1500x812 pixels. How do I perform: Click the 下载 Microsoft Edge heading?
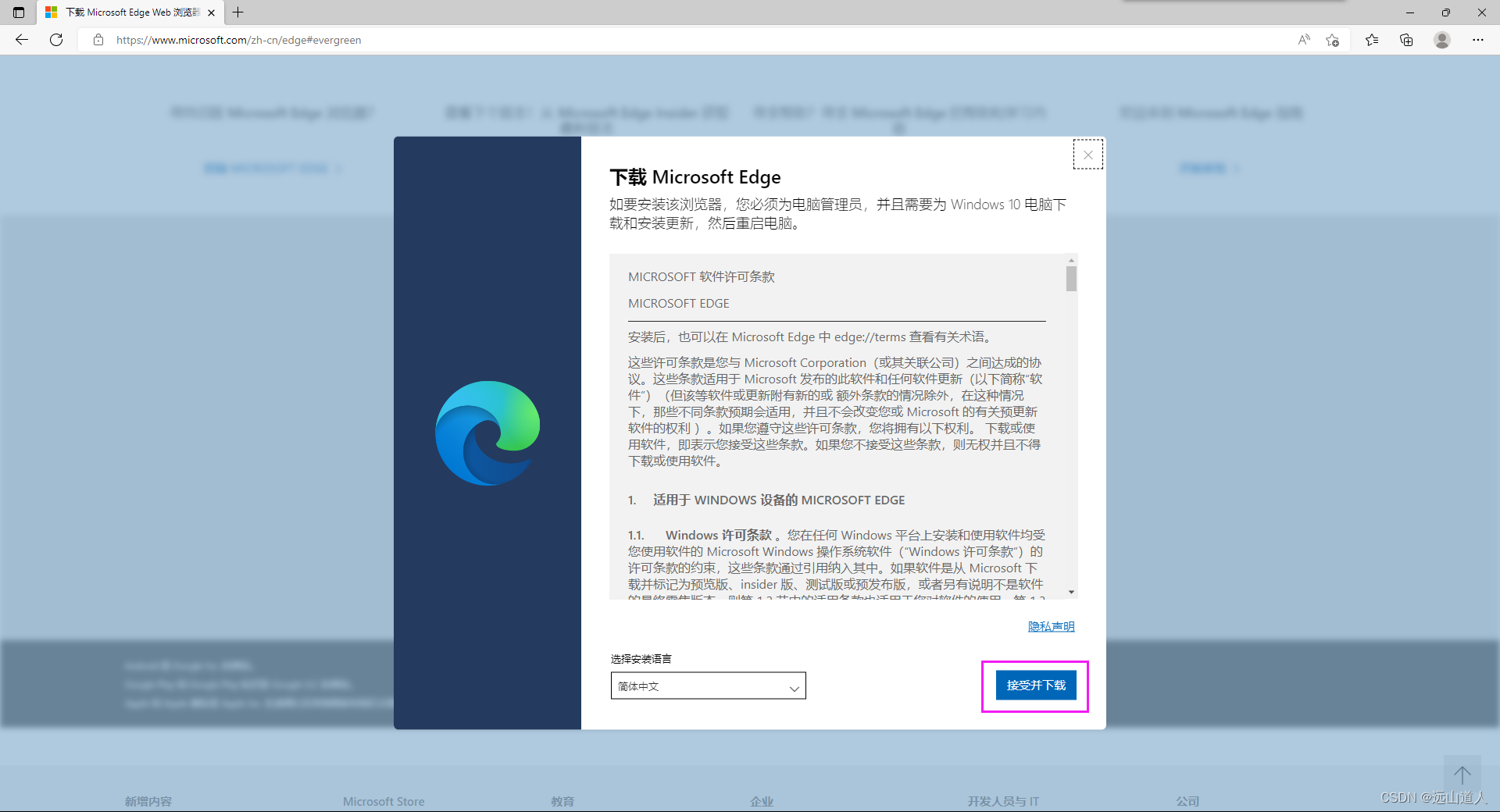[695, 177]
